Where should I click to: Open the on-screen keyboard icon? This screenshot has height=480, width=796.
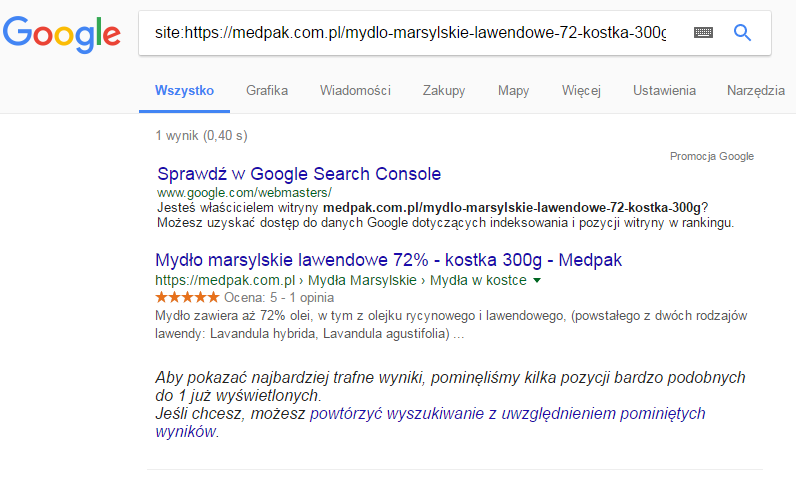[703, 33]
